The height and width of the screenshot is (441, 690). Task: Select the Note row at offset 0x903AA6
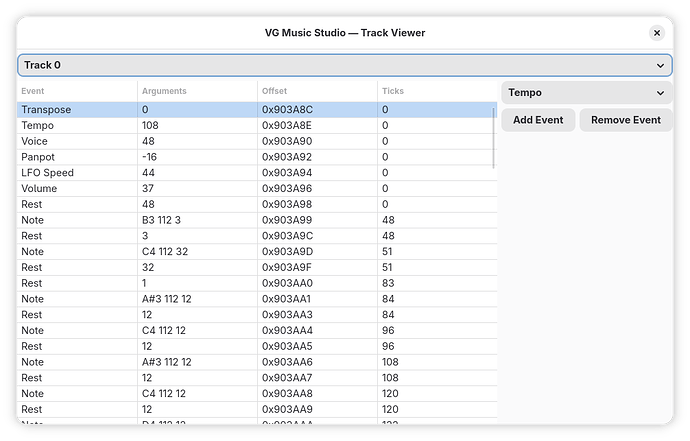point(257,362)
